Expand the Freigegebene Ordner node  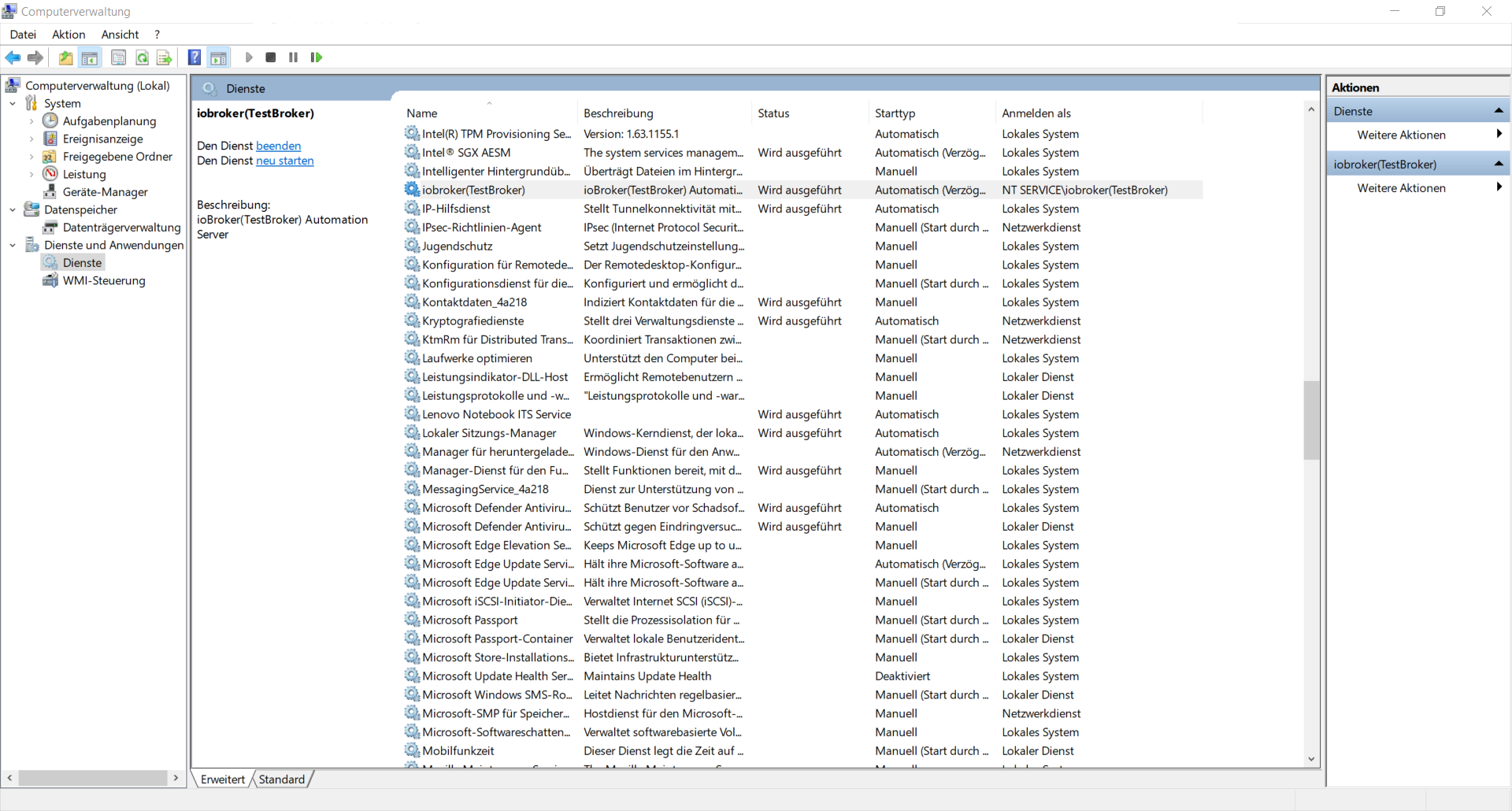click(31, 157)
